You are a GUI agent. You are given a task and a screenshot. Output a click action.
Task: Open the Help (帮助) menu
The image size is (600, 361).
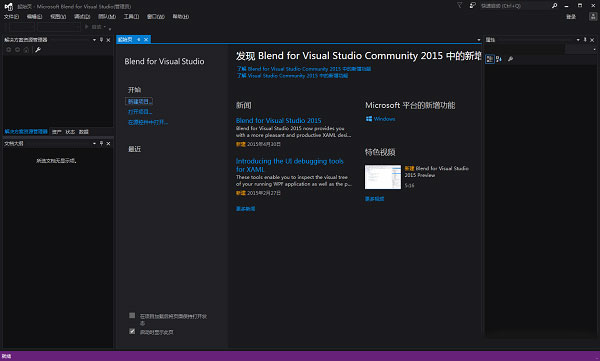click(181, 17)
